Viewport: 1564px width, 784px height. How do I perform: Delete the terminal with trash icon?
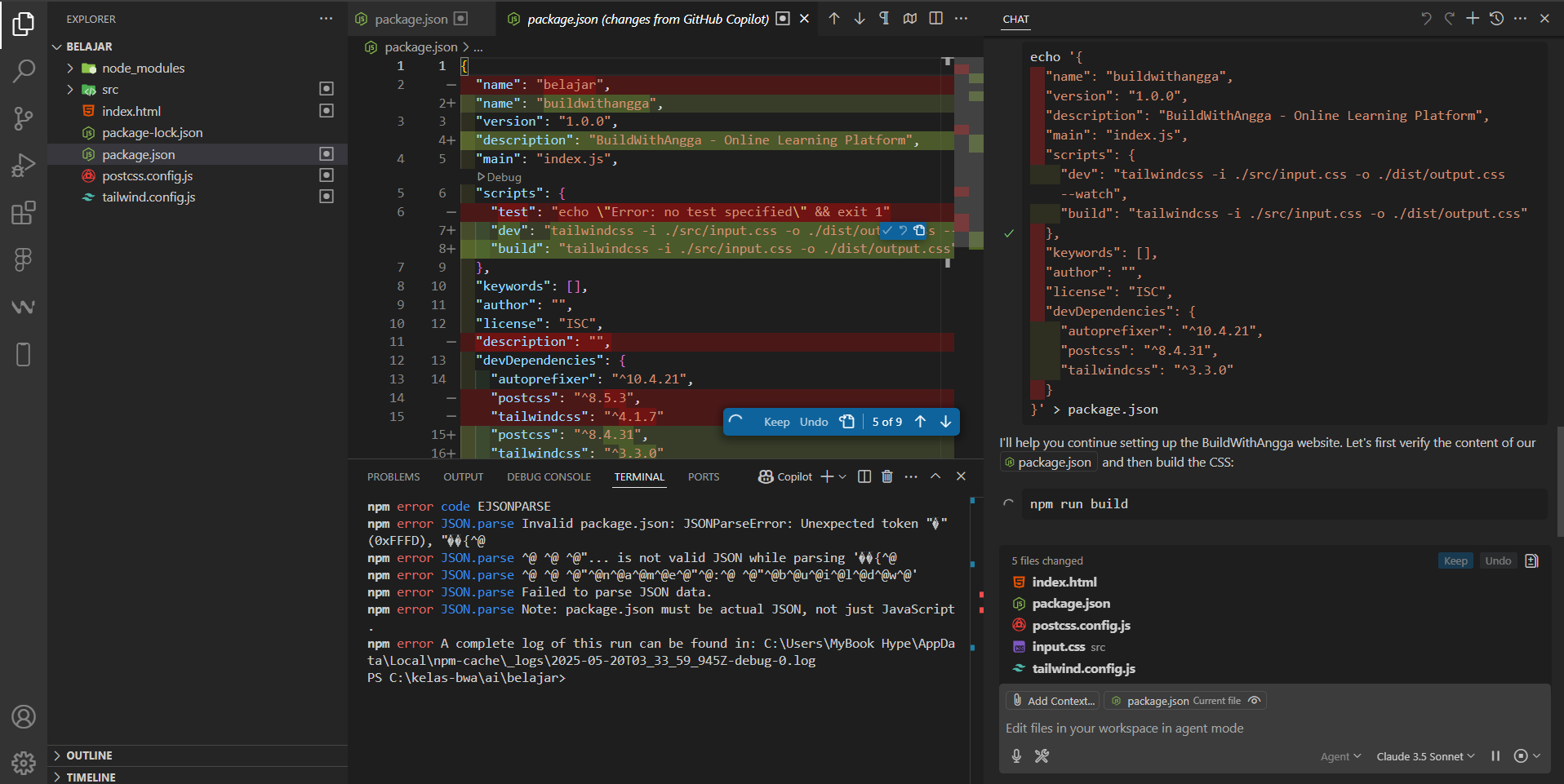click(887, 476)
